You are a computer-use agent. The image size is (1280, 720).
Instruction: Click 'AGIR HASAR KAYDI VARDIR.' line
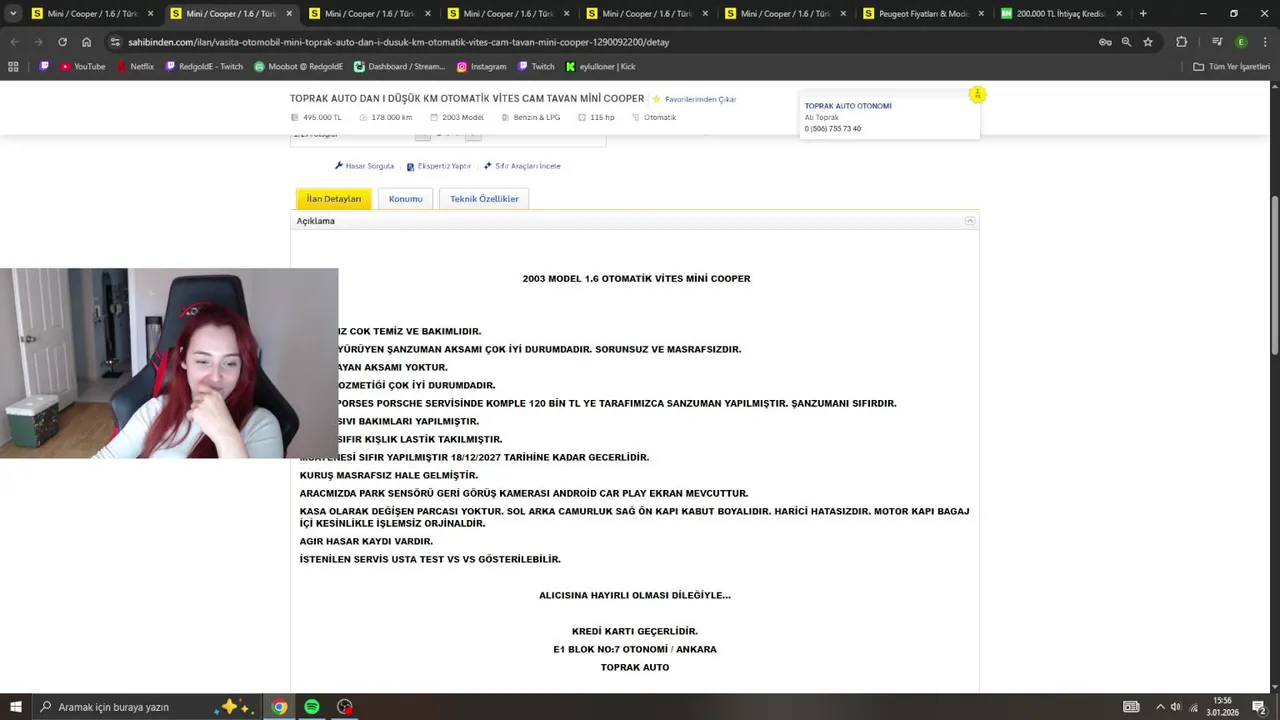366,541
